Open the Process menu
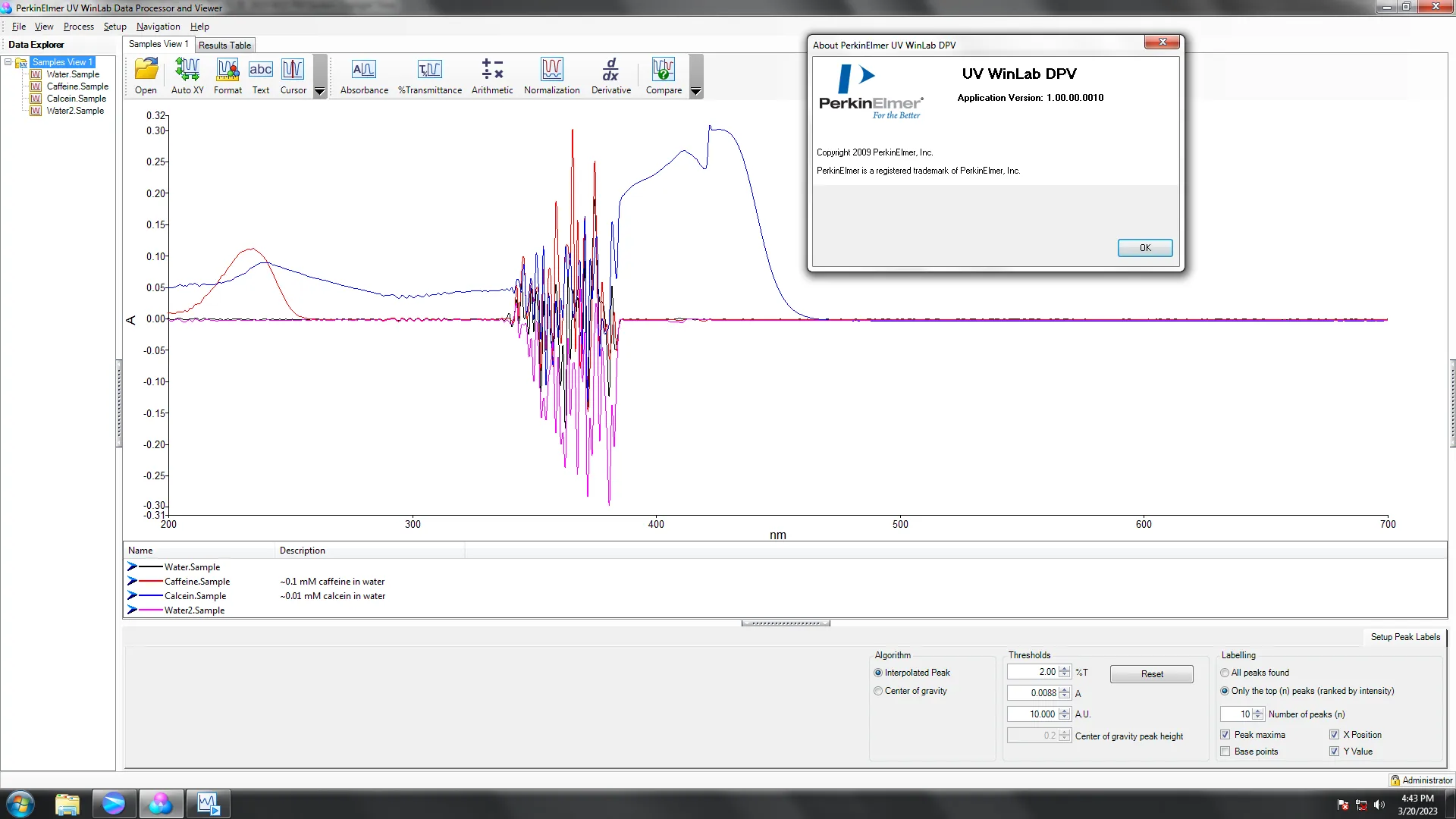Image resolution: width=1456 pixels, height=819 pixels. tap(79, 27)
